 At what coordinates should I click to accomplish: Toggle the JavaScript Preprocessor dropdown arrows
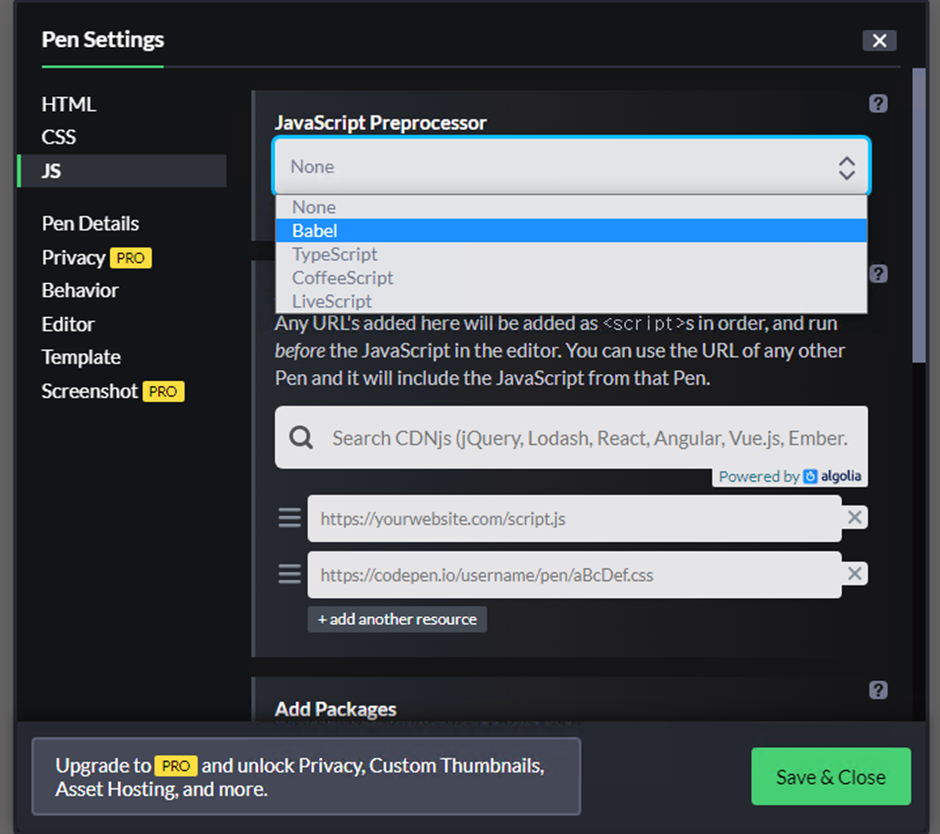tap(846, 168)
